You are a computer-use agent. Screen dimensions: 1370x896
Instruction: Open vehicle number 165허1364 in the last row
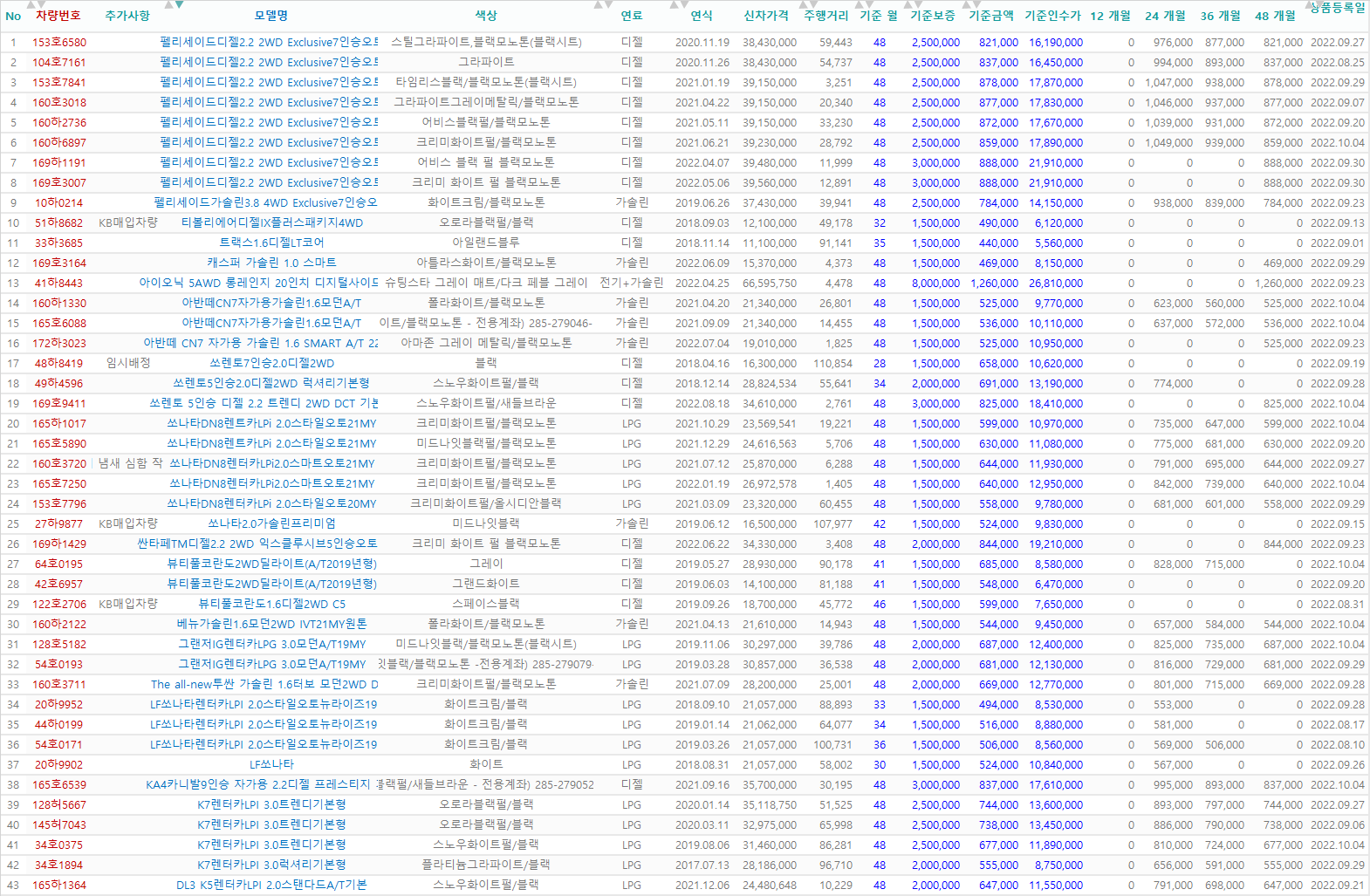click(x=59, y=885)
